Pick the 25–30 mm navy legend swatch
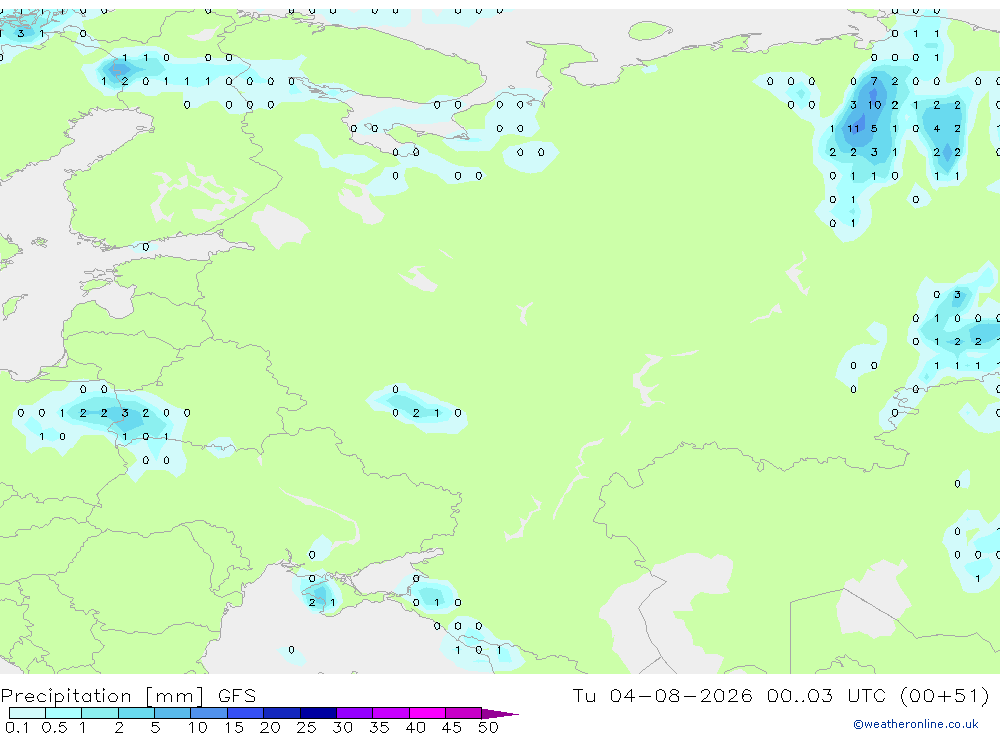The width and height of the screenshot is (1000, 733). tap(318, 713)
